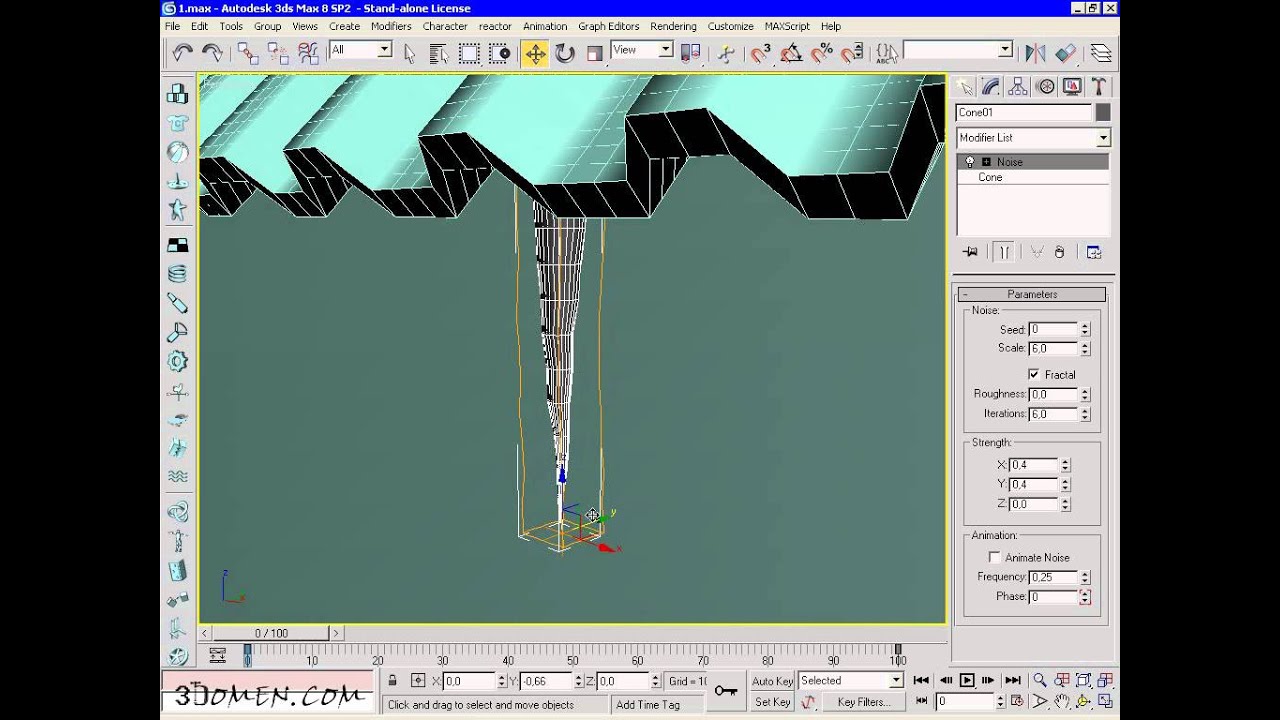
Task: Click the Seed spinner arrows
Action: point(1085,329)
